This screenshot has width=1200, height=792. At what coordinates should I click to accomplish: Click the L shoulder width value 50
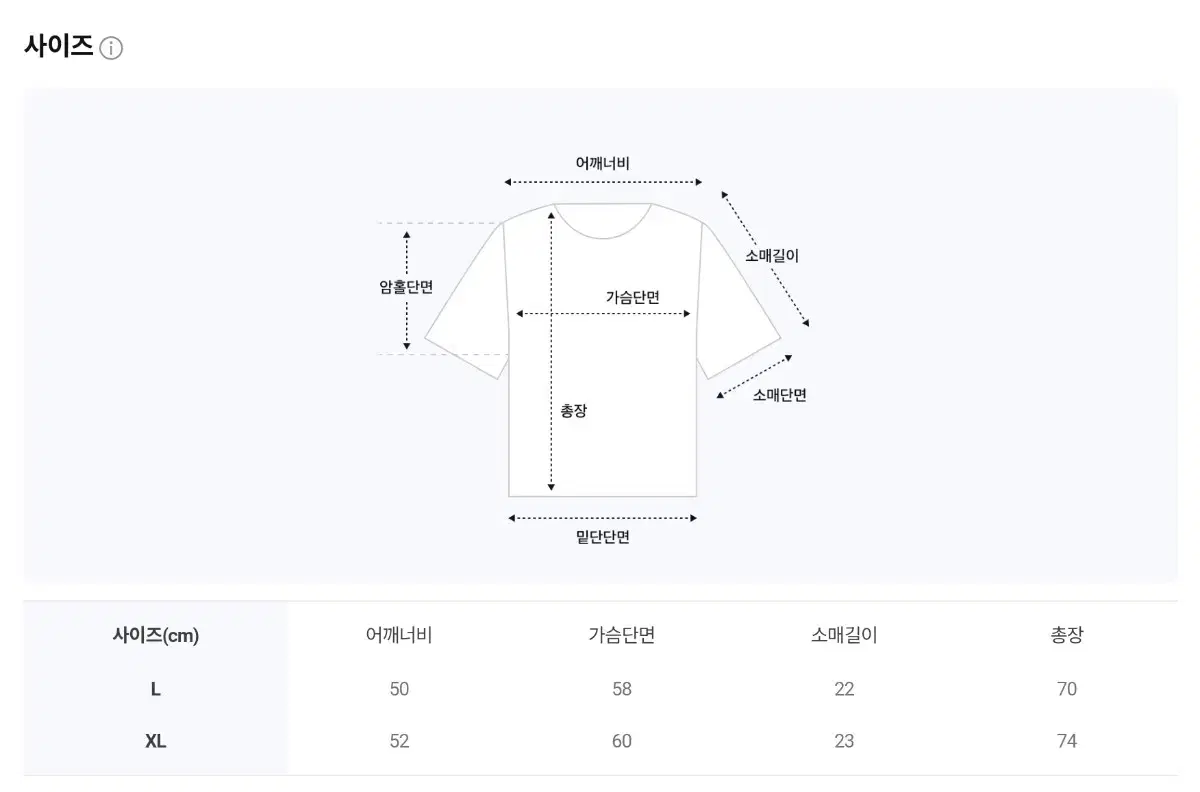click(x=399, y=689)
